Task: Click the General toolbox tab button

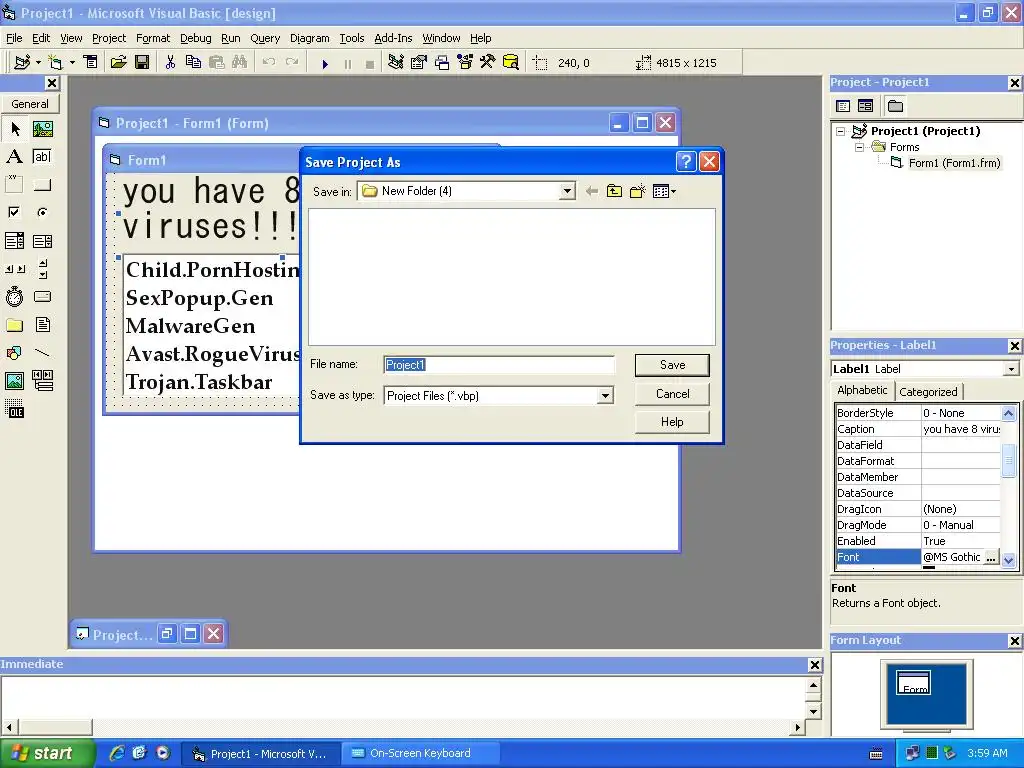Action: click(29, 104)
